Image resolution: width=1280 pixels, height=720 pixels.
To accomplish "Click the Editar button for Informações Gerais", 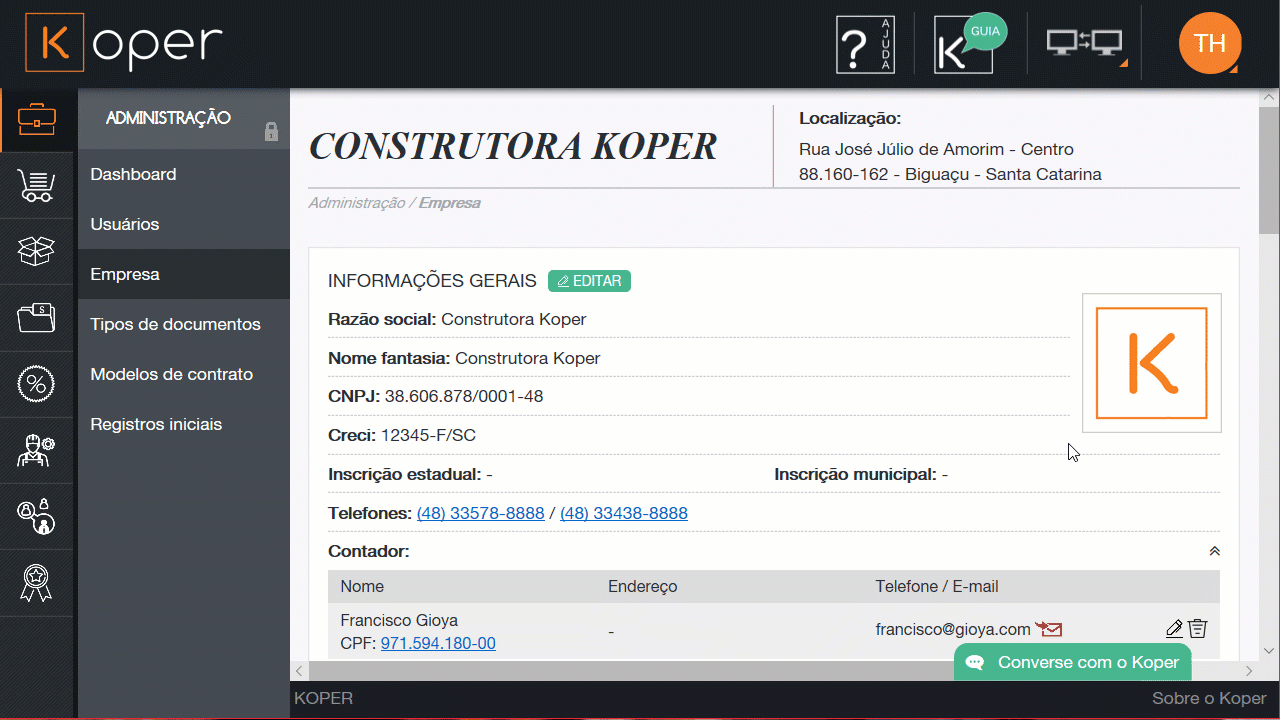I will [x=589, y=281].
